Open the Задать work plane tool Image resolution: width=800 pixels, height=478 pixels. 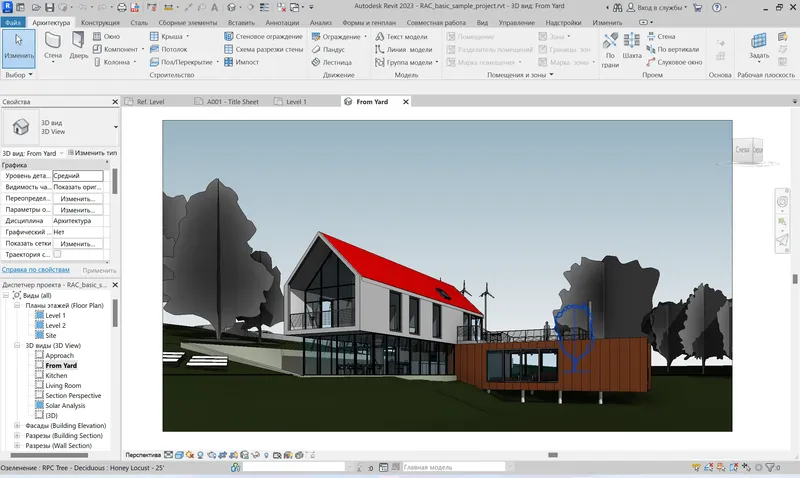click(759, 47)
